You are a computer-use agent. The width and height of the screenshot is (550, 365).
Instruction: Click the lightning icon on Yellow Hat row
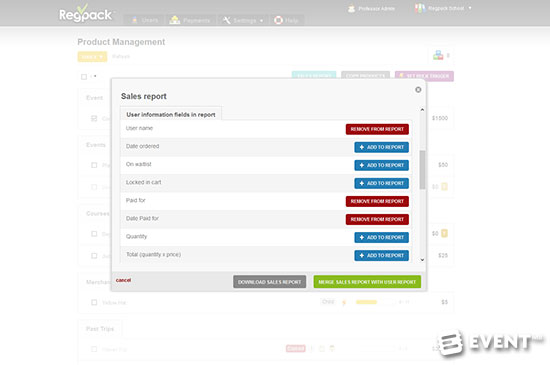pos(344,302)
